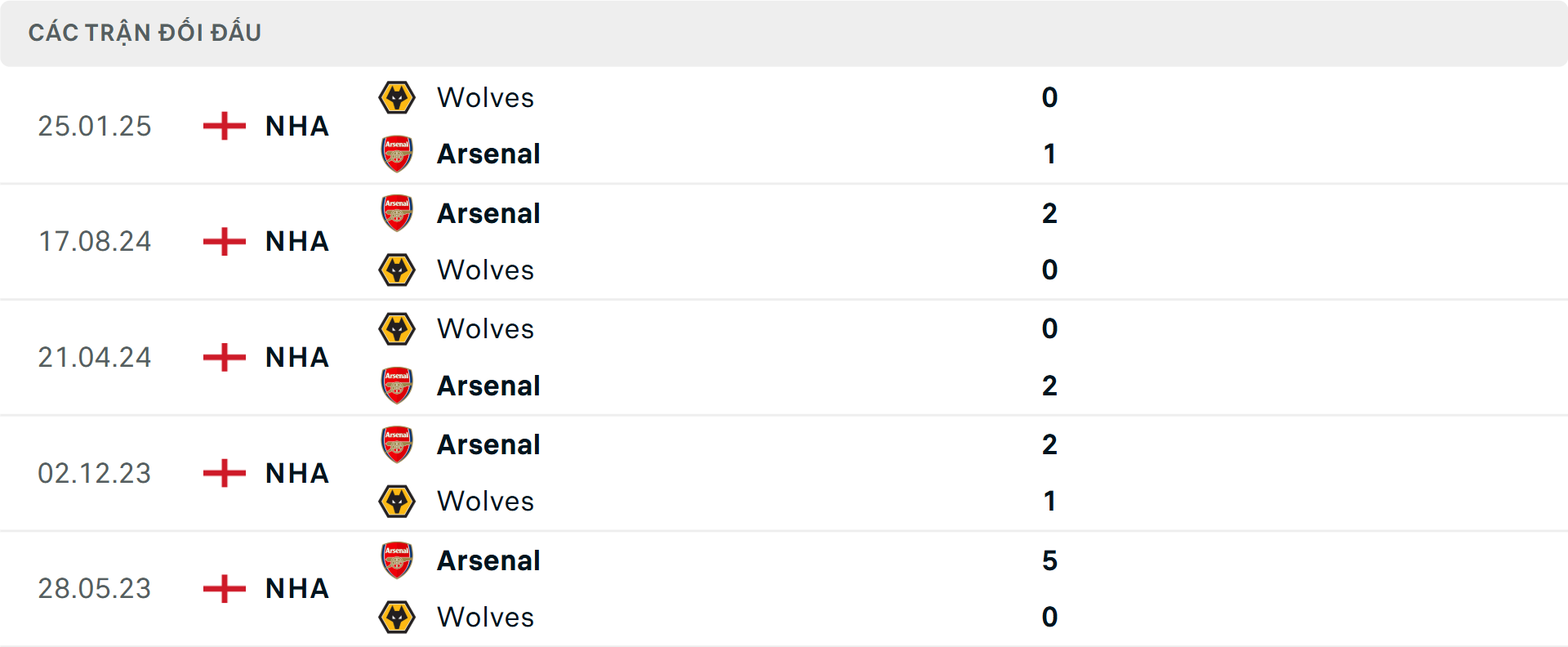Select the date 02.12.23
Screen dimensions: 1568x647
(x=96, y=474)
